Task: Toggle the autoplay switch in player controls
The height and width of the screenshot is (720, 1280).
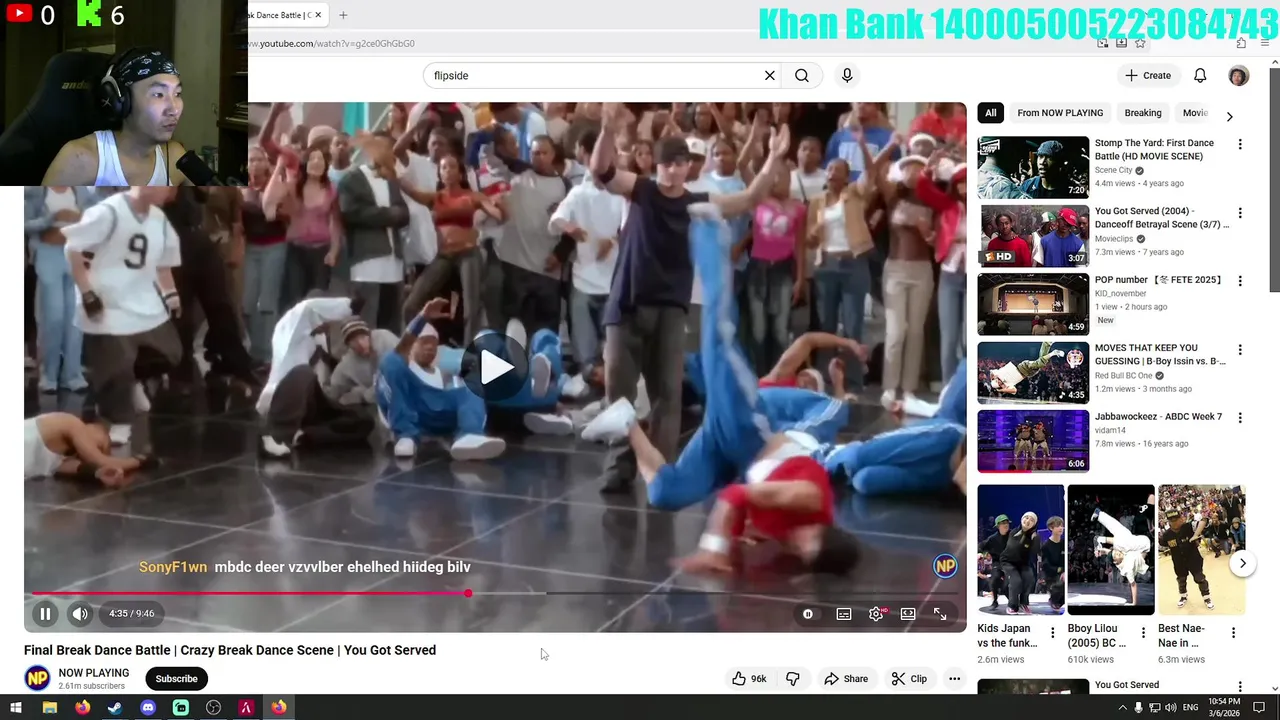Action: [808, 614]
